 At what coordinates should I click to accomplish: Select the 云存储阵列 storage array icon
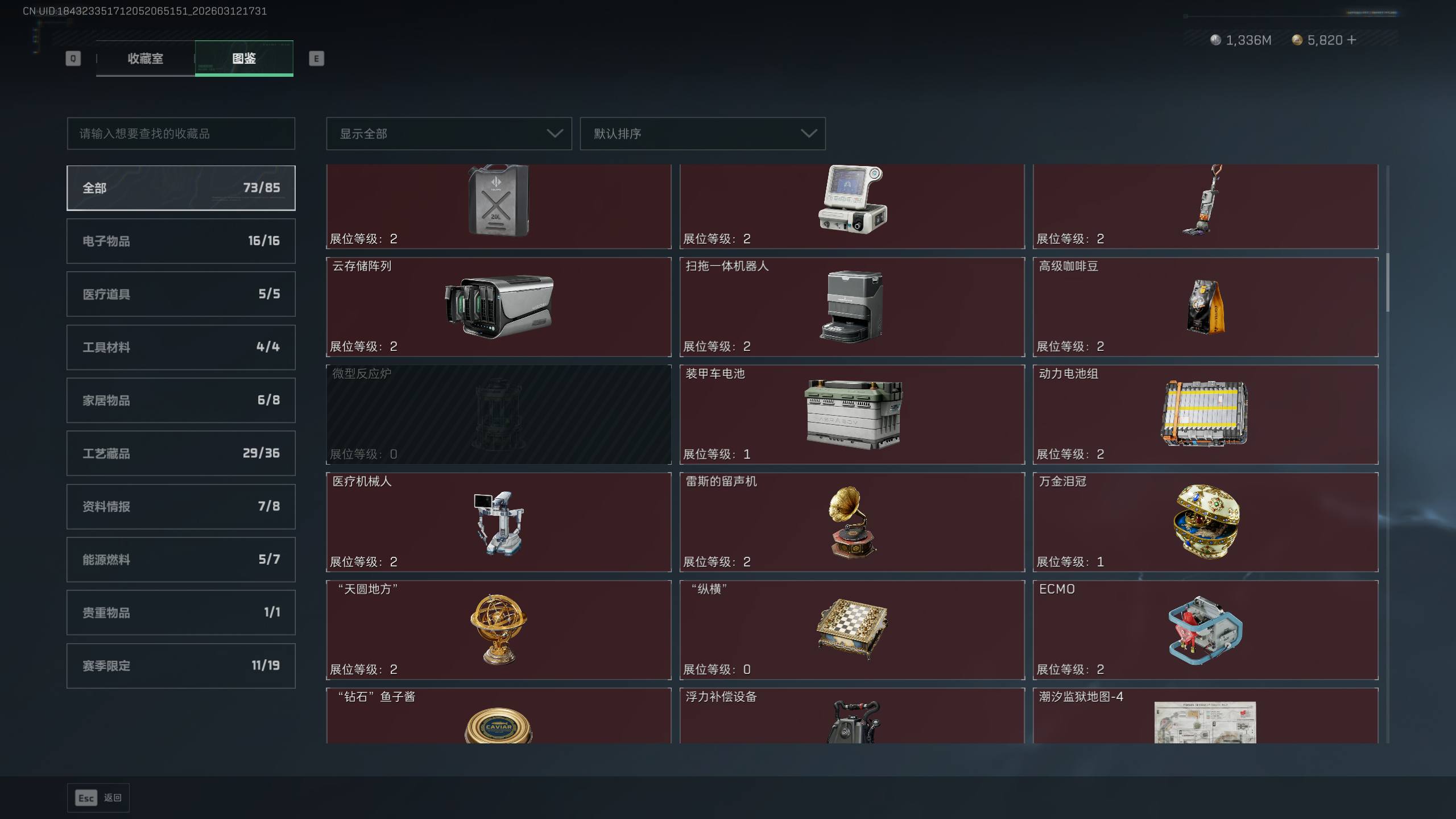click(498, 307)
